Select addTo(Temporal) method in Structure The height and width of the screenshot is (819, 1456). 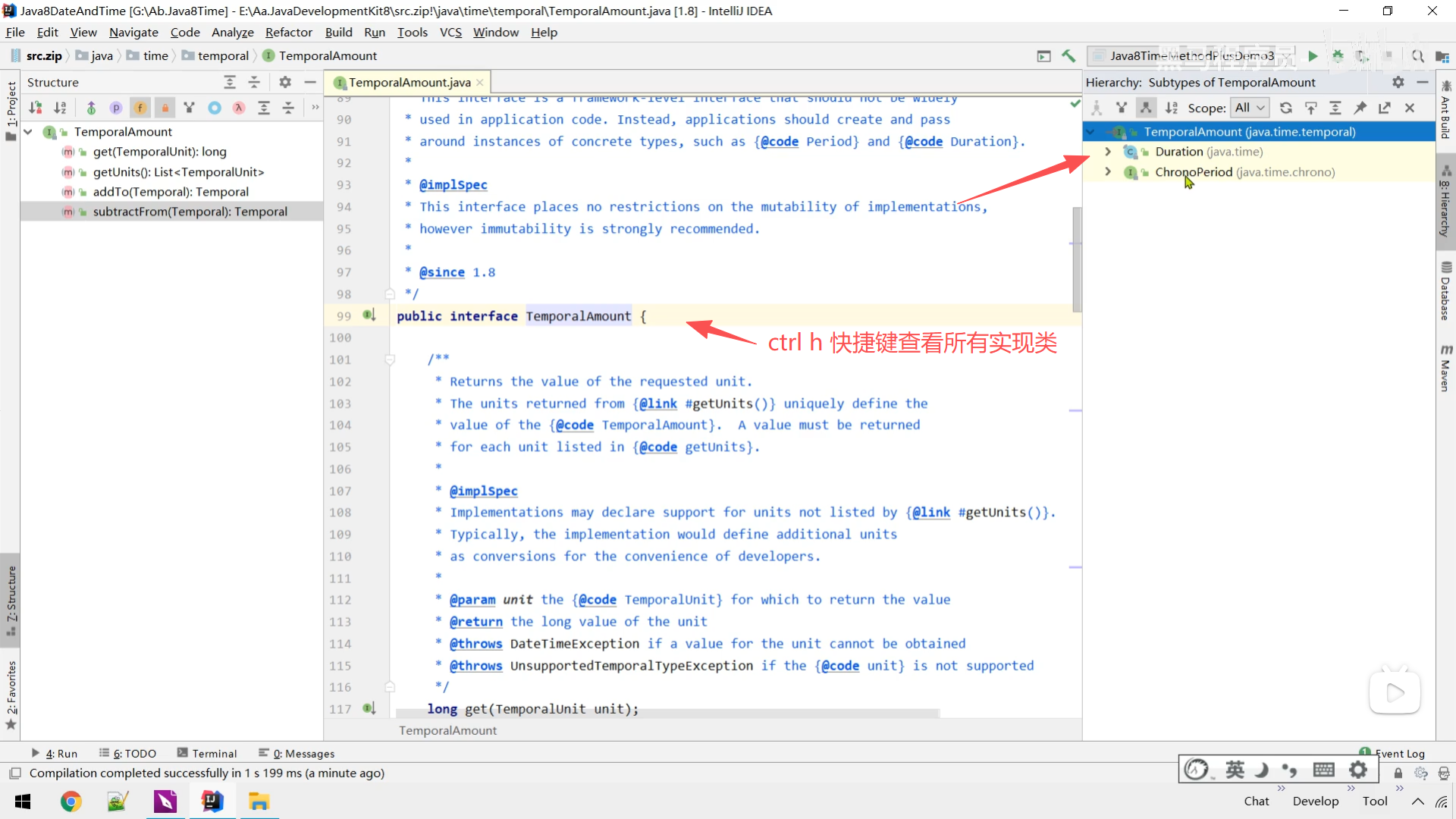point(170,192)
